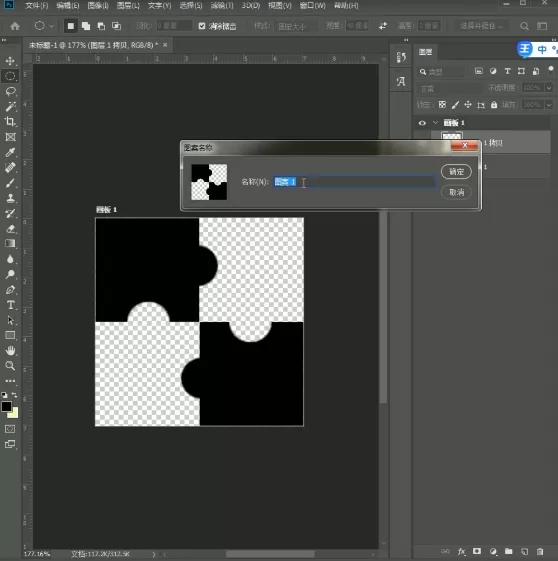Viewport: 558px width, 561px height.
Task: Click the 确定 button in pattern dialog
Action: (456, 172)
